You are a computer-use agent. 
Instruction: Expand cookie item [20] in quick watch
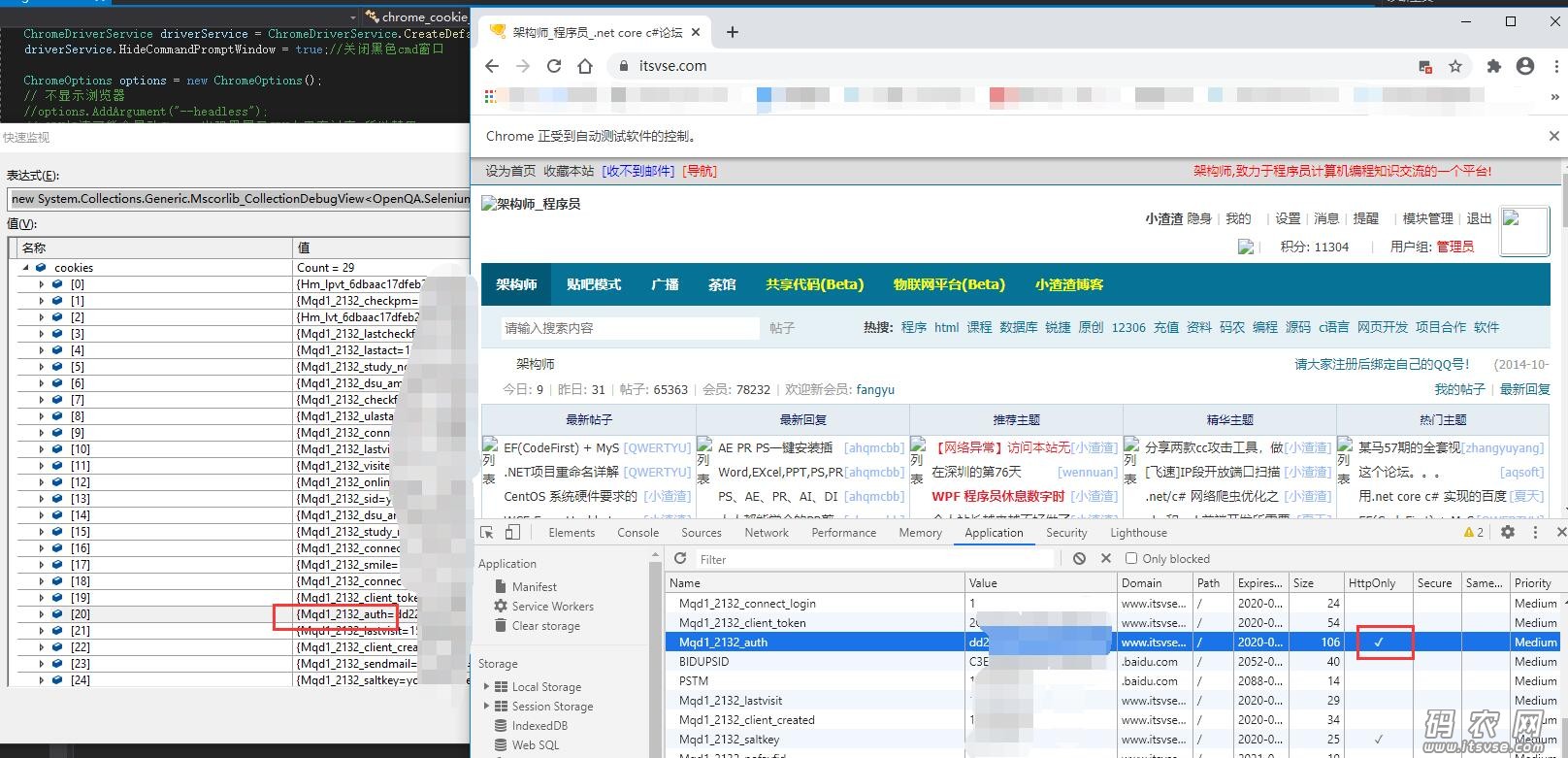pyautogui.click(x=42, y=614)
